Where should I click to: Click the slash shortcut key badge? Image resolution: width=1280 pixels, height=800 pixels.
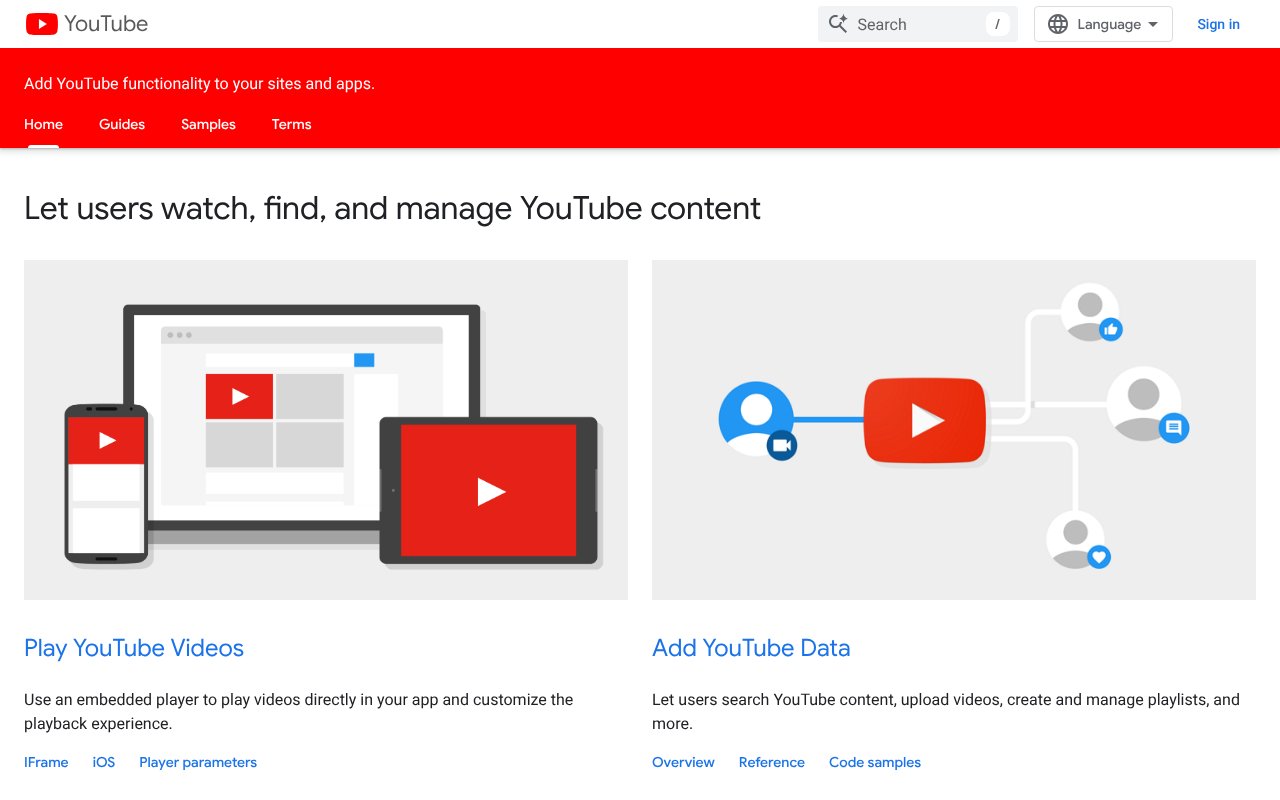point(997,24)
